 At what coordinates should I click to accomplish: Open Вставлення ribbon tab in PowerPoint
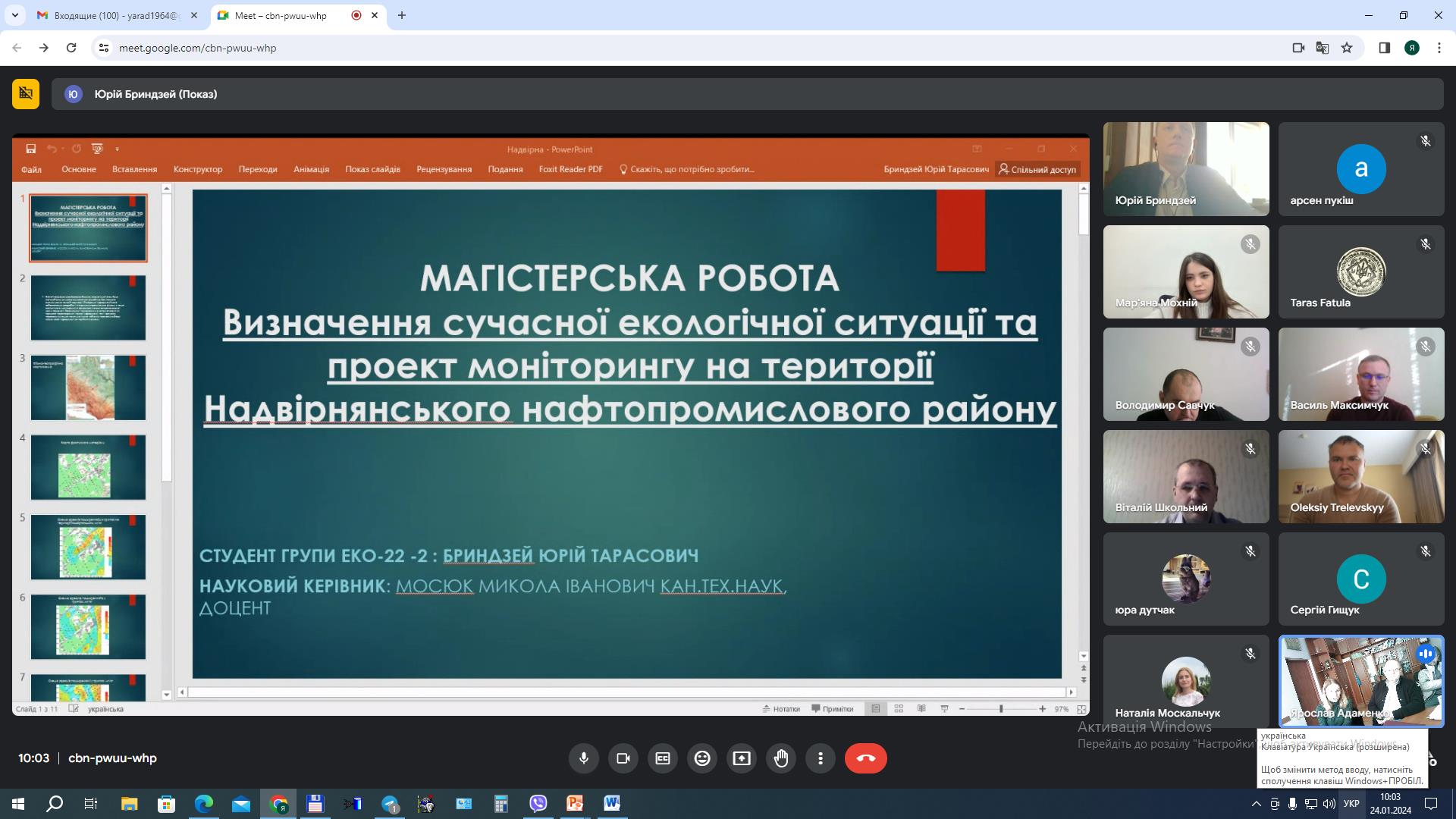[134, 169]
